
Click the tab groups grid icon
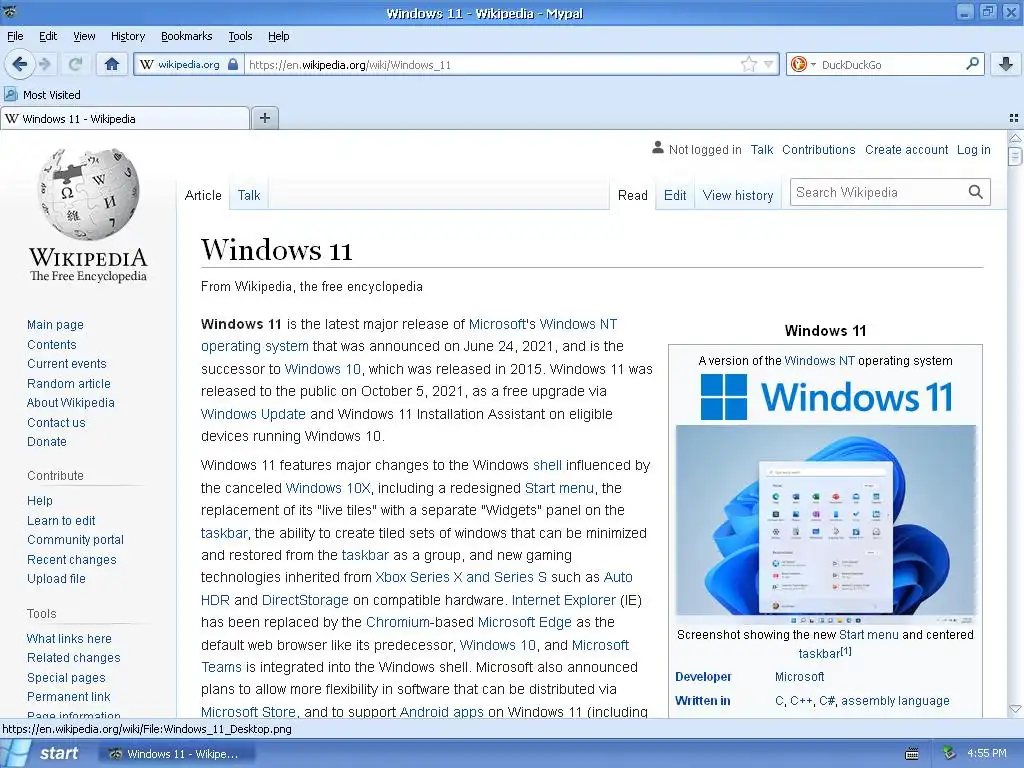[x=1014, y=118]
